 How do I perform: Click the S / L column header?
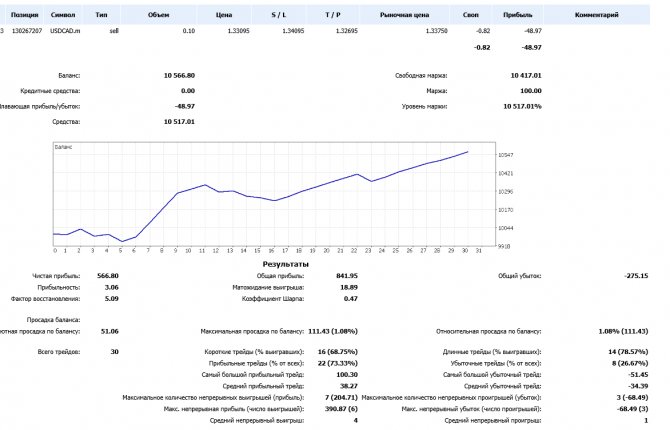coord(279,15)
